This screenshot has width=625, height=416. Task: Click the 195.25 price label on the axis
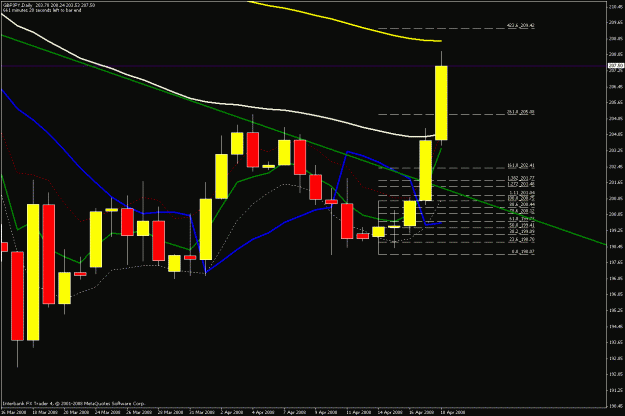pos(615,310)
